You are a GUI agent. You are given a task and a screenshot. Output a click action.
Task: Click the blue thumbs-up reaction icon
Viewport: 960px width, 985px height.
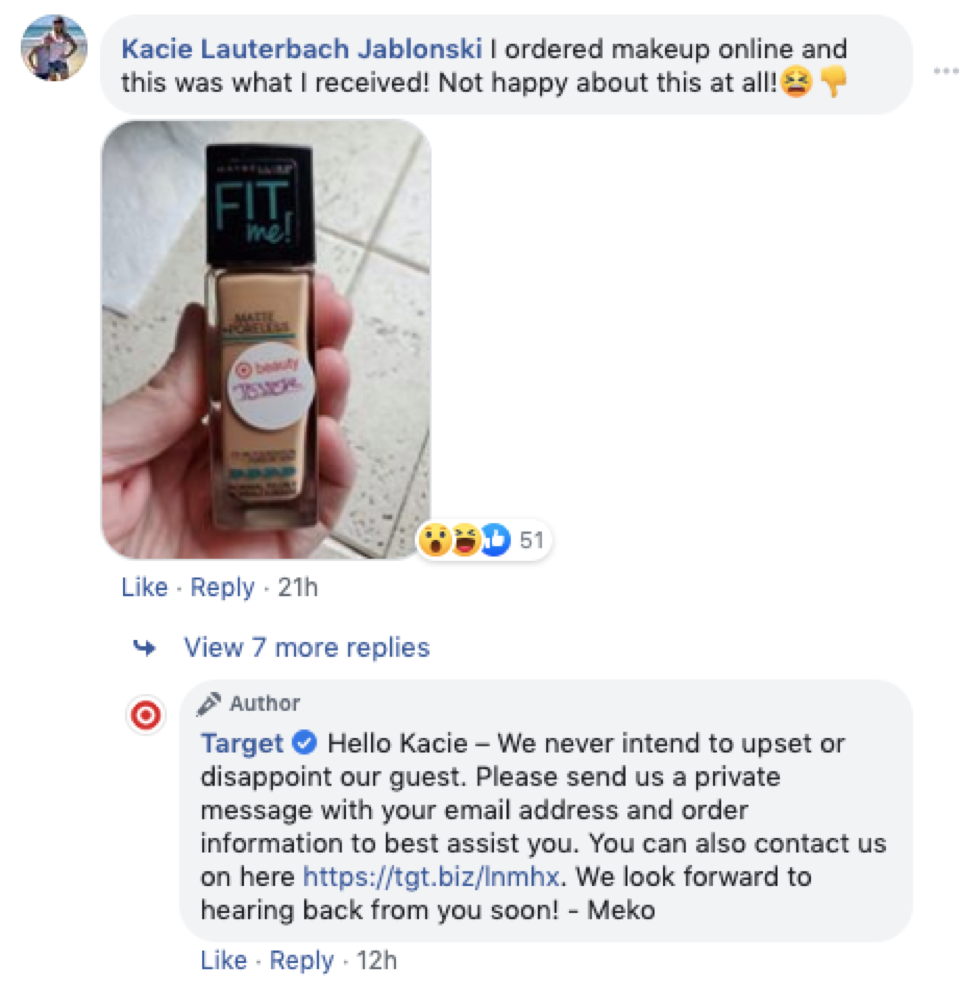[496, 540]
